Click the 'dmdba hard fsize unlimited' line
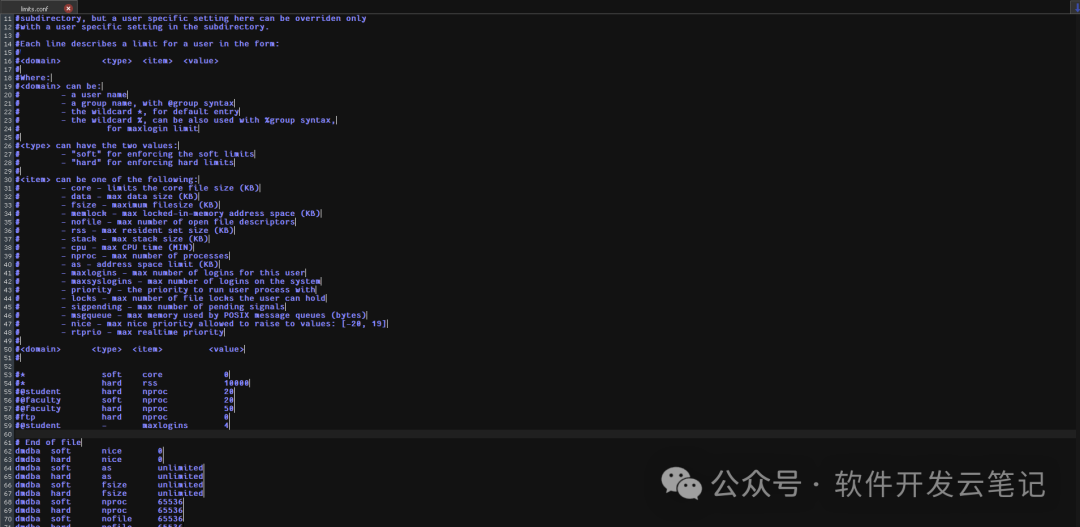Image resolution: width=1080 pixels, height=527 pixels. (x=110, y=493)
